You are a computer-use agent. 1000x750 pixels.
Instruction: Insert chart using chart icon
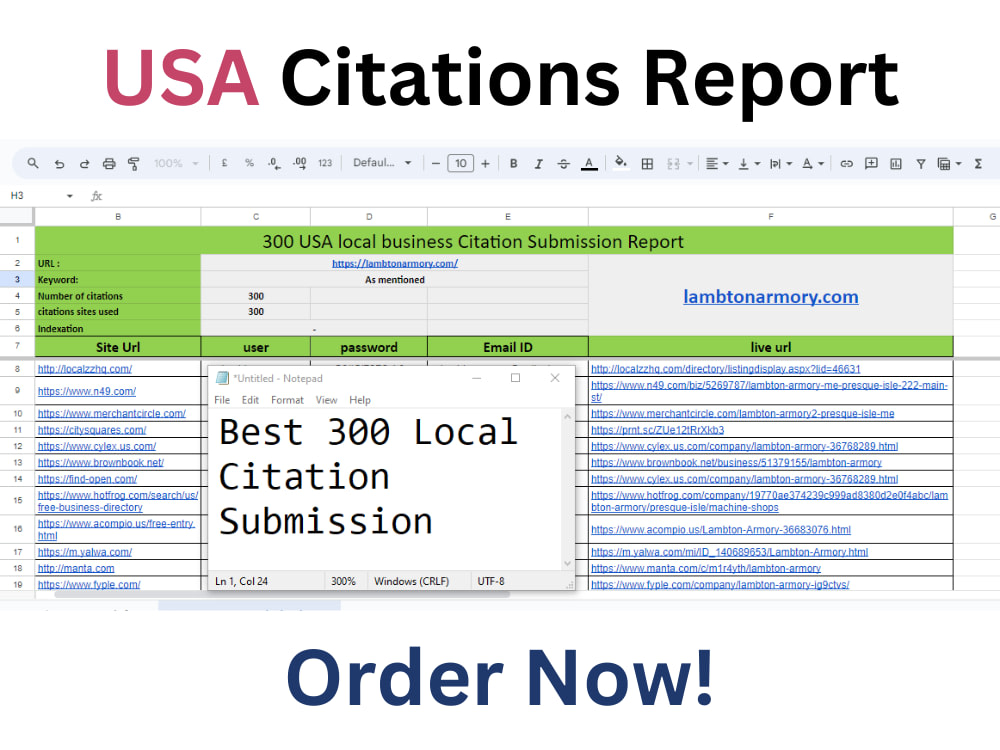tap(896, 163)
